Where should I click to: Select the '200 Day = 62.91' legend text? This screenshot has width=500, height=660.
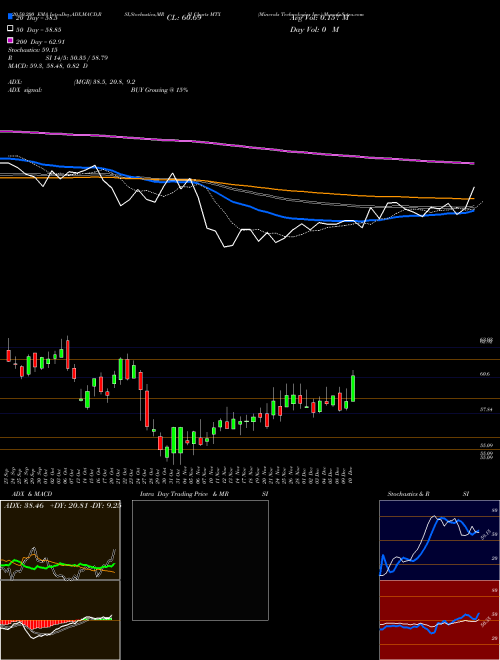(40, 42)
